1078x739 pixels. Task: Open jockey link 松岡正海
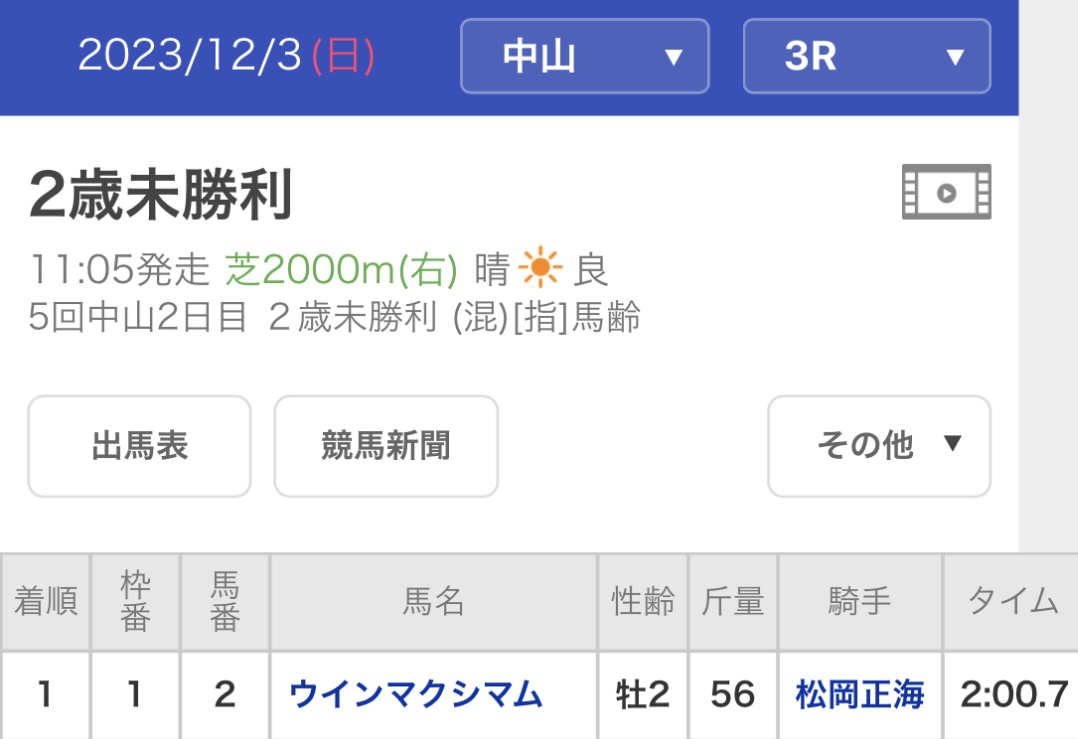pyautogui.click(x=860, y=694)
